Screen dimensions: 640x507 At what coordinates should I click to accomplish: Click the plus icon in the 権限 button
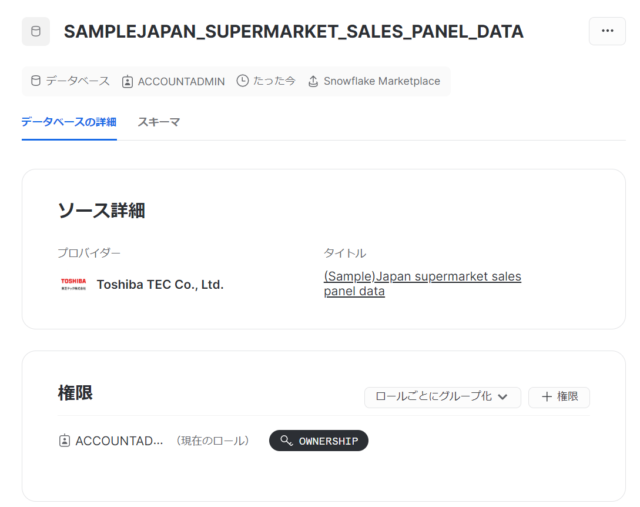[547, 397]
